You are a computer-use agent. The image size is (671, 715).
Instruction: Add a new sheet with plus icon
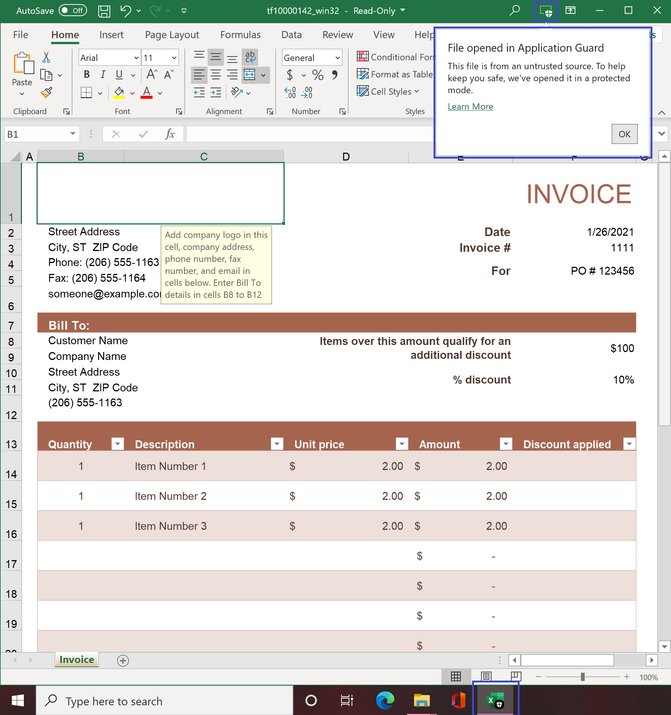coord(123,660)
